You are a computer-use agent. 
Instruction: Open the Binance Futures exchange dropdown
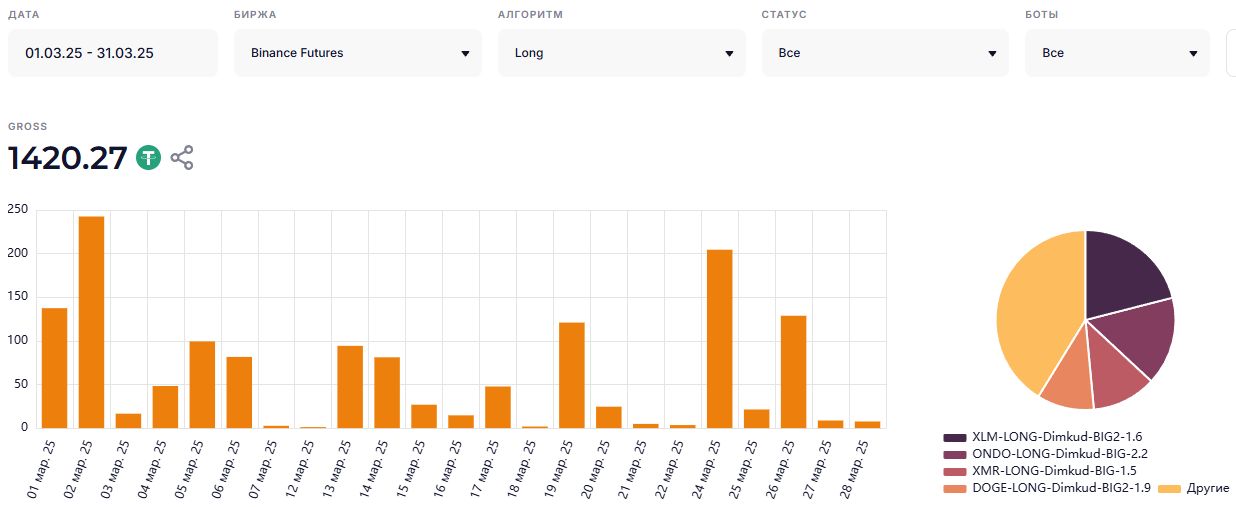357,53
